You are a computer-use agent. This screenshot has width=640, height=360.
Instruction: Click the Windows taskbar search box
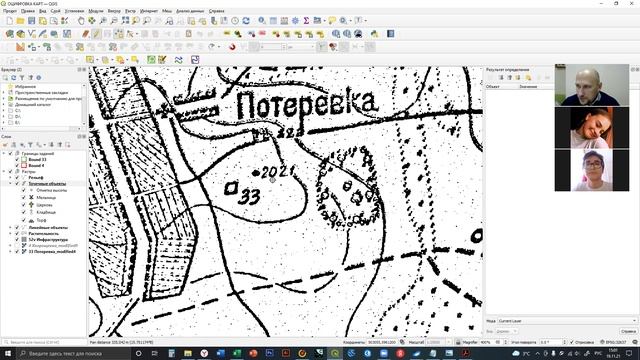click(x=73, y=353)
